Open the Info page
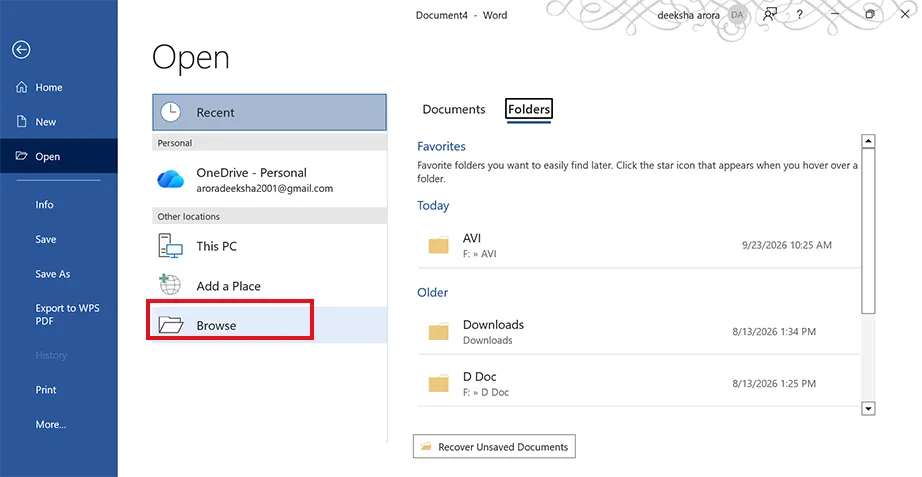This screenshot has width=922, height=477. click(x=44, y=205)
